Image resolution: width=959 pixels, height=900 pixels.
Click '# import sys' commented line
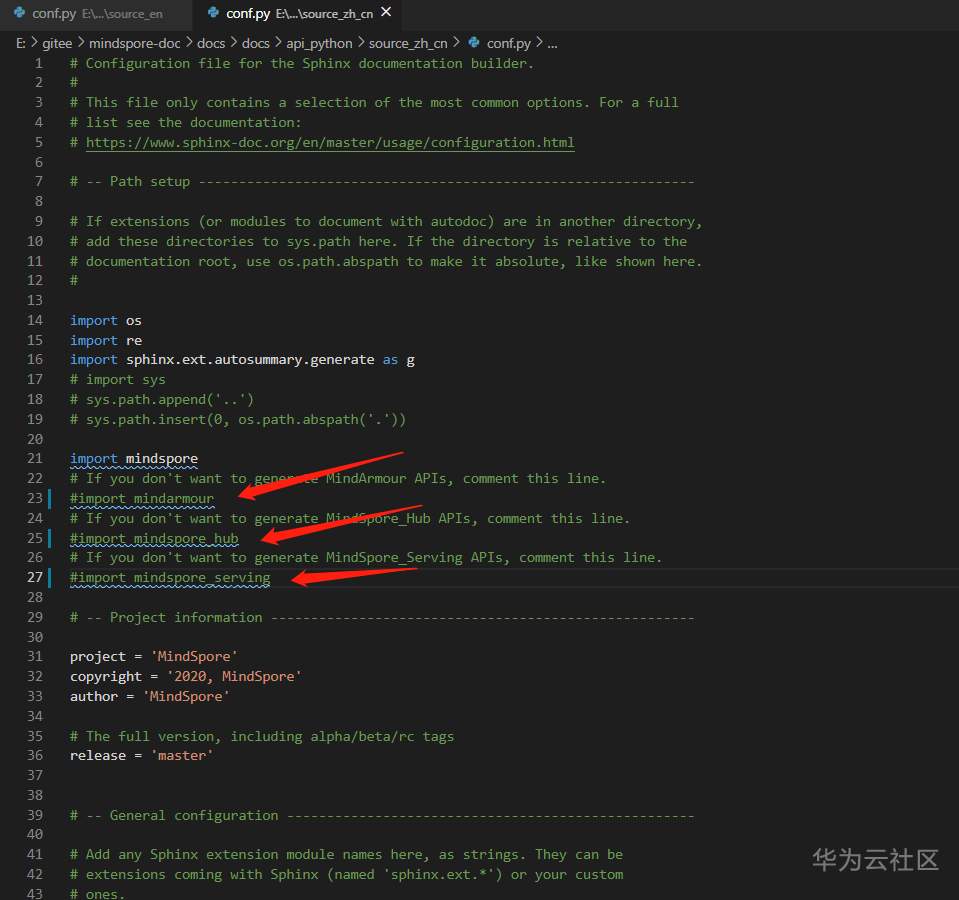tap(117, 380)
